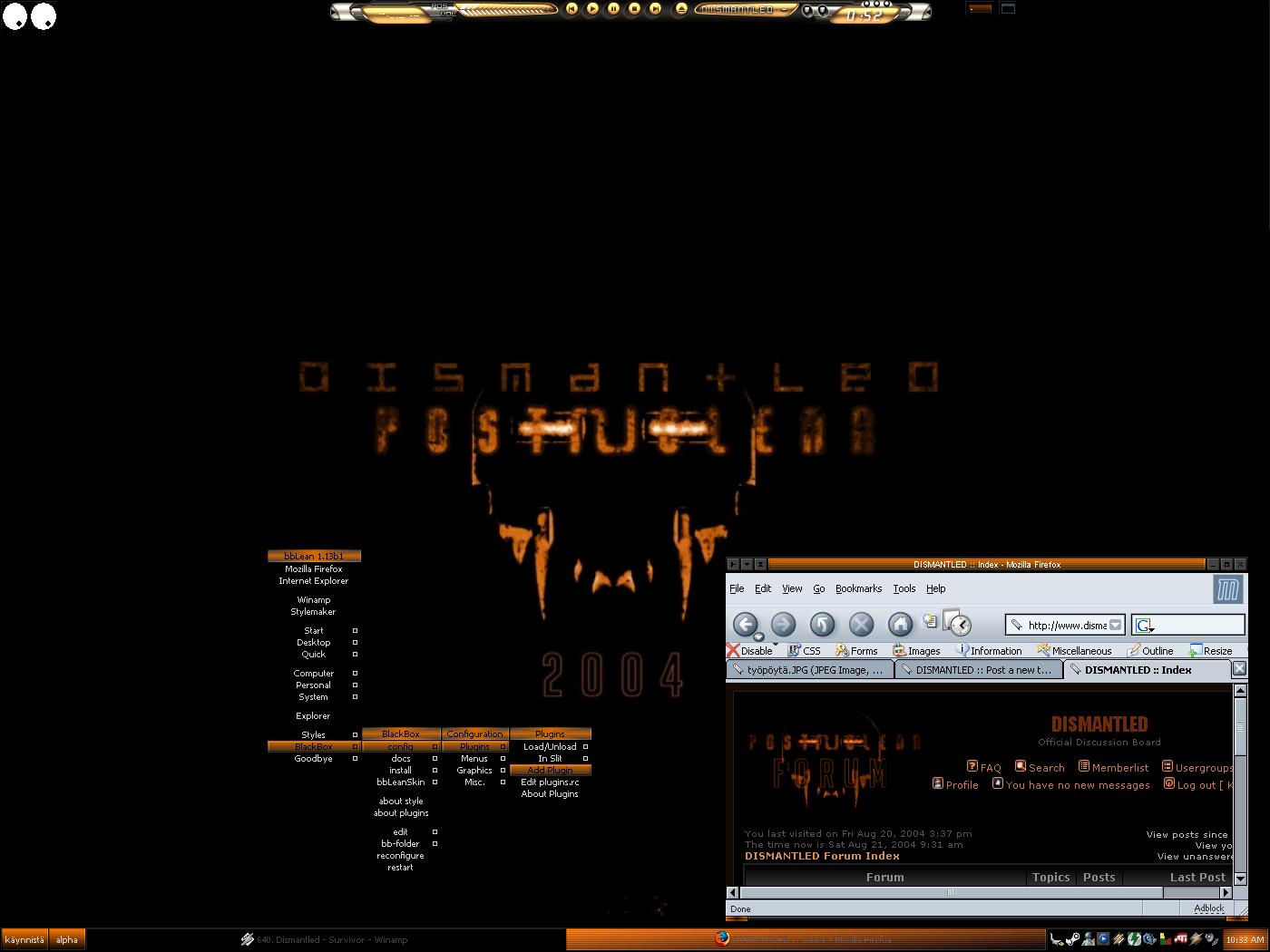This screenshot has width=1270, height=952.
Task: Go forward with the Firefox Forward button
Action: pyautogui.click(x=783, y=624)
